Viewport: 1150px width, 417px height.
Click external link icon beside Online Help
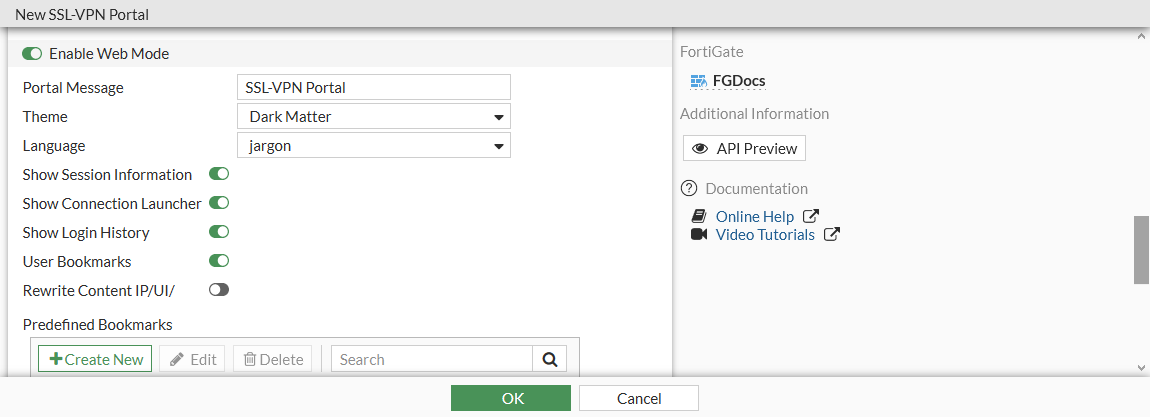tap(811, 216)
